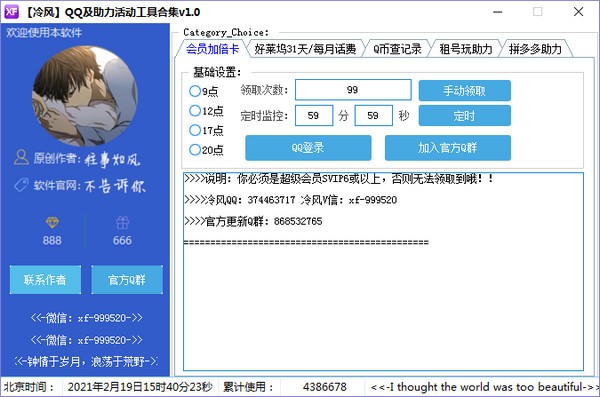Click the gift icon above 666
600x397 pixels.
[122, 222]
